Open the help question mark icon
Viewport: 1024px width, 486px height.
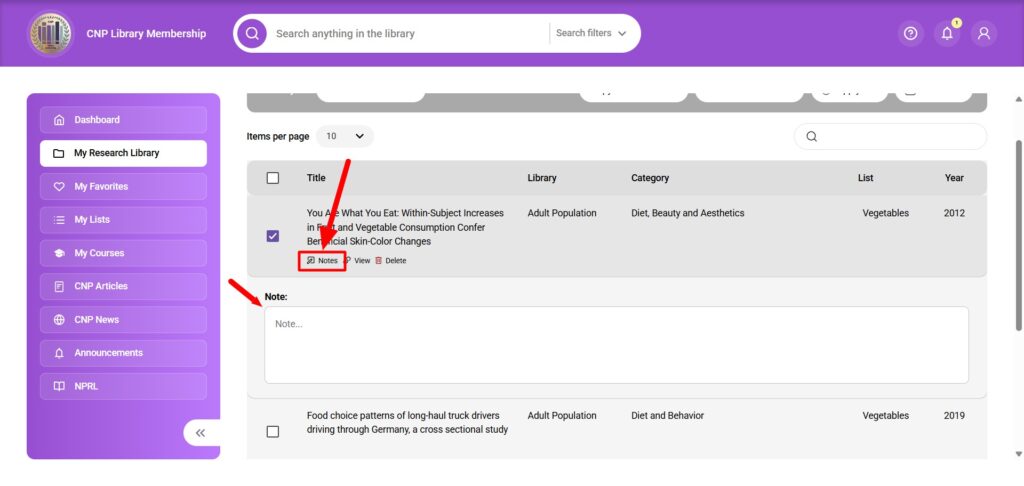click(910, 33)
